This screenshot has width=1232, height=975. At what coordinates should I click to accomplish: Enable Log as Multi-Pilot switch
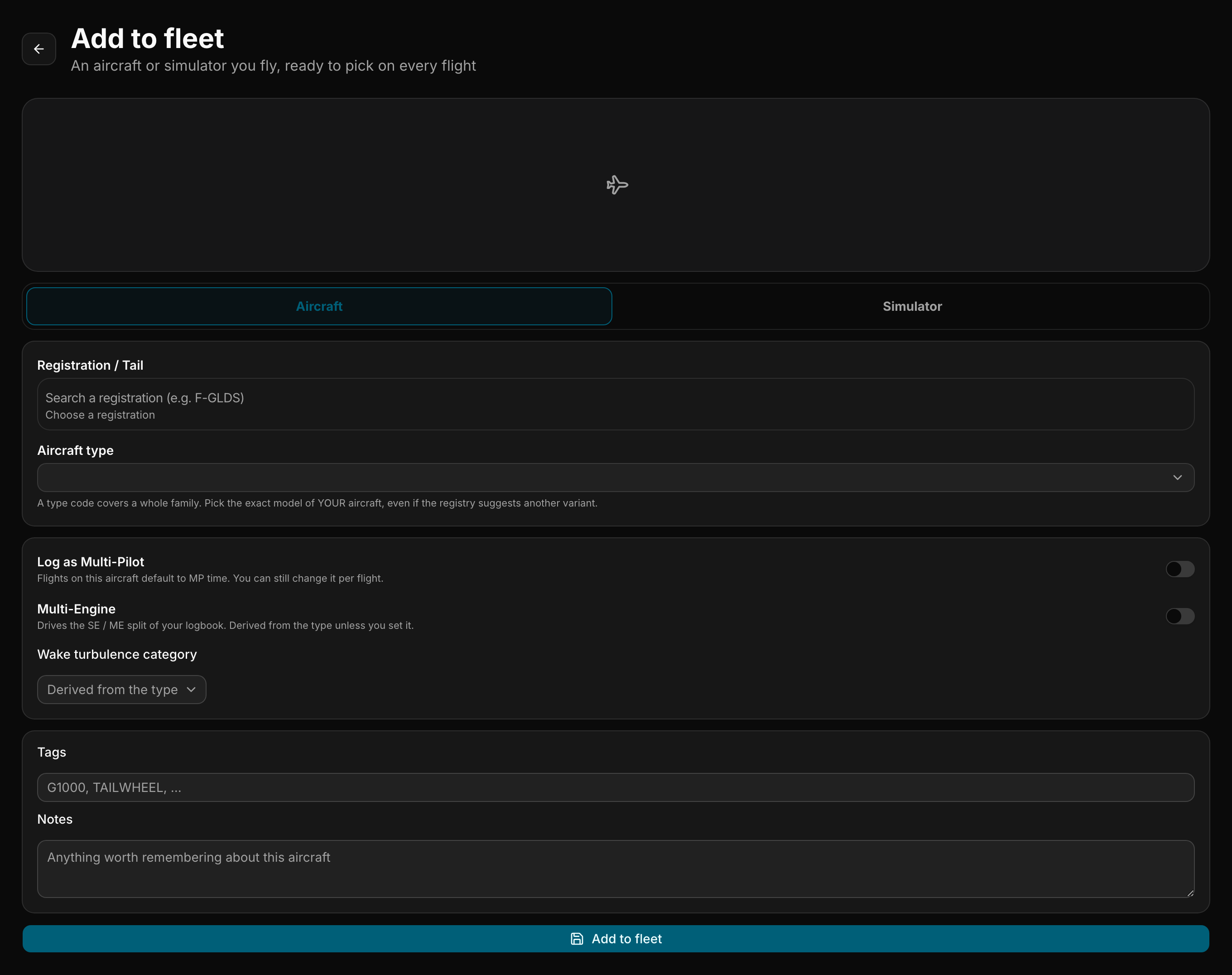(1180, 569)
